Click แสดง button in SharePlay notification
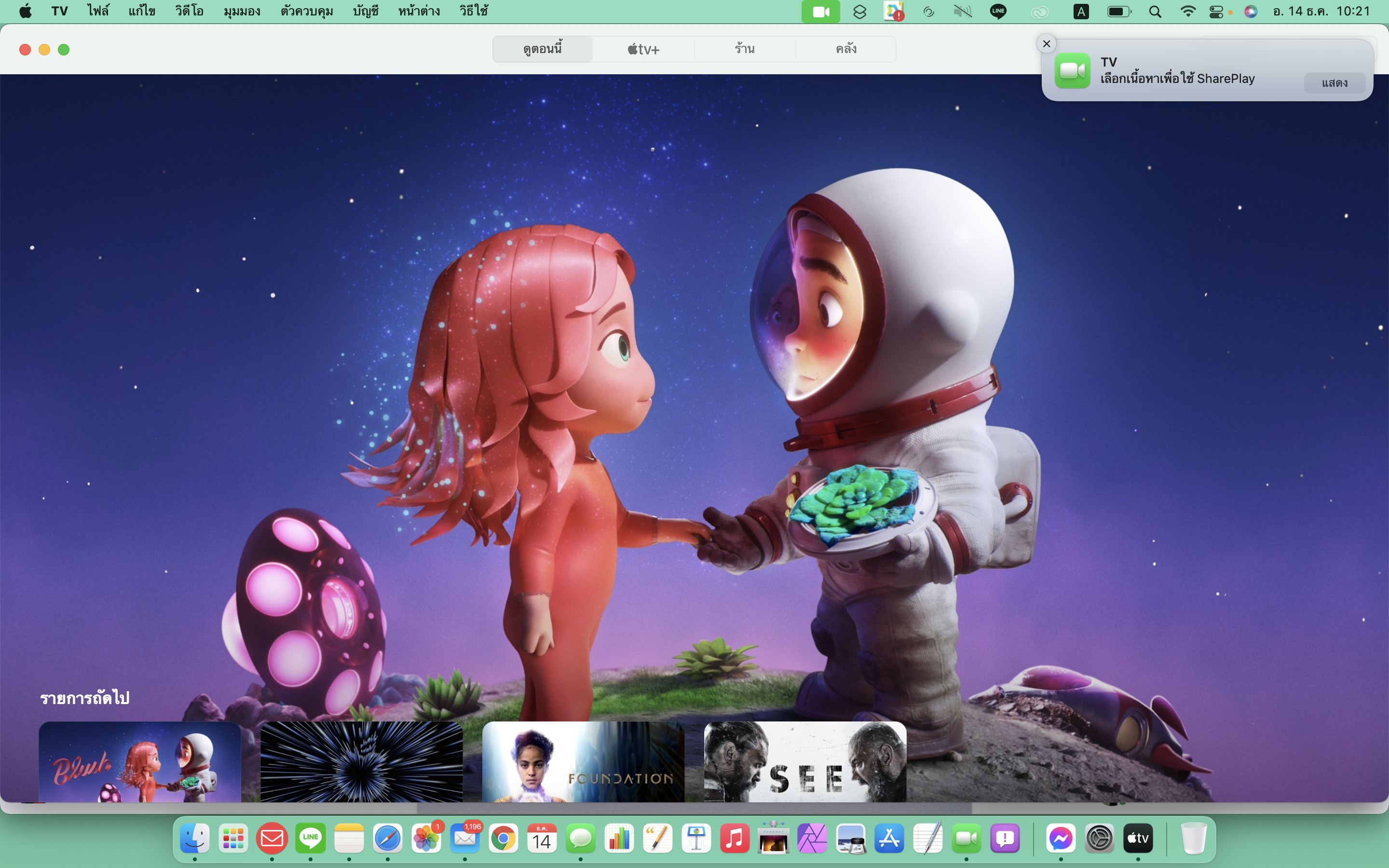This screenshot has width=1389, height=868. [1334, 83]
